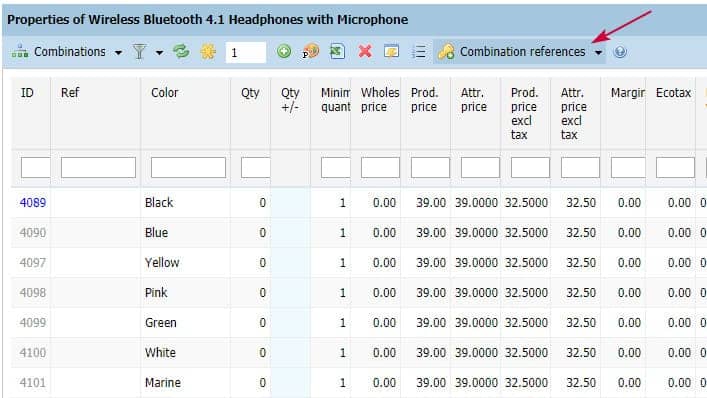Screen dimensions: 707x398
Task: Click the Qty column header
Action: pyautogui.click(x=250, y=93)
